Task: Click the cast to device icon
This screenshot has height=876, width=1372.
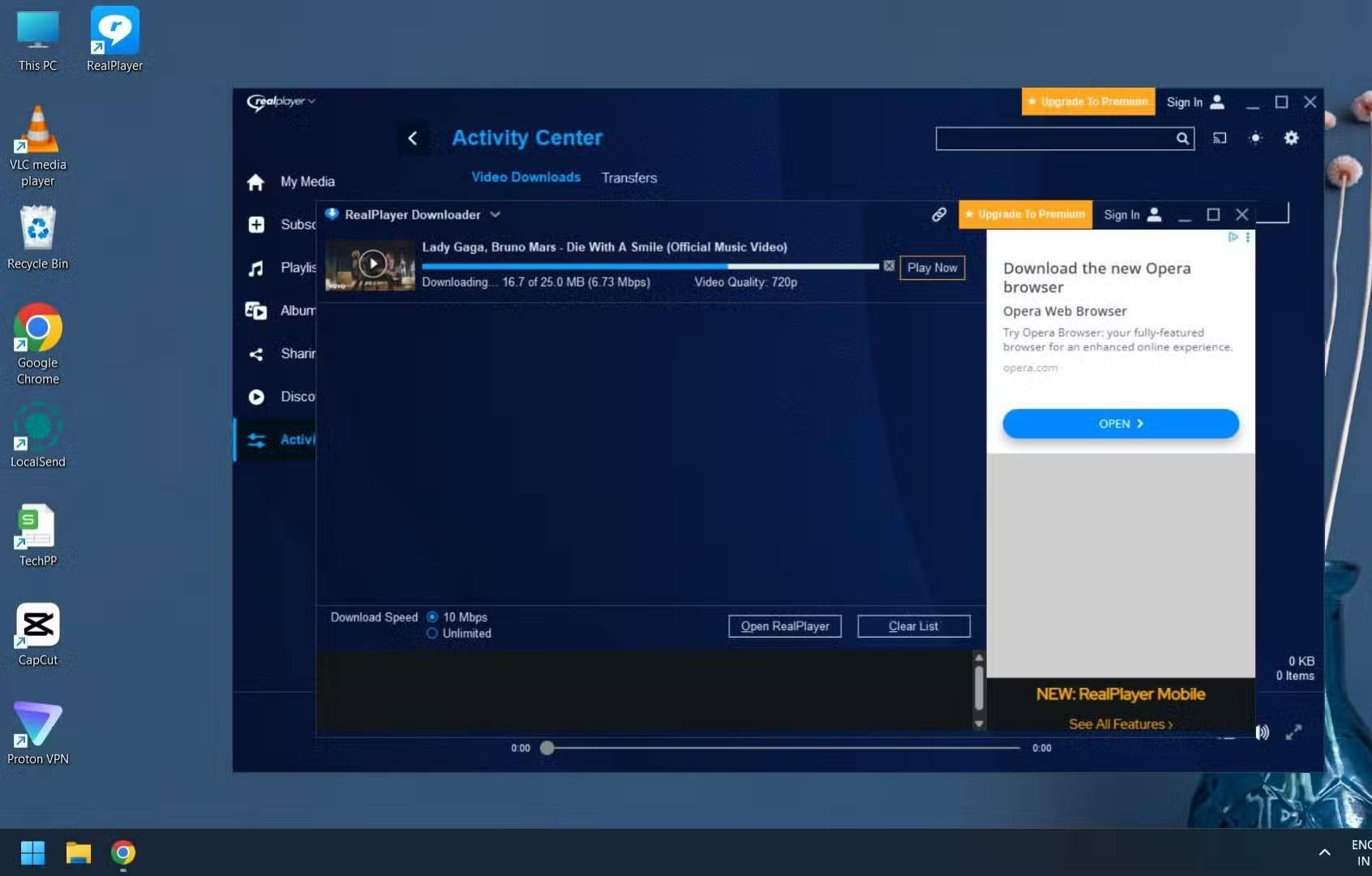Action: coord(1220,138)
